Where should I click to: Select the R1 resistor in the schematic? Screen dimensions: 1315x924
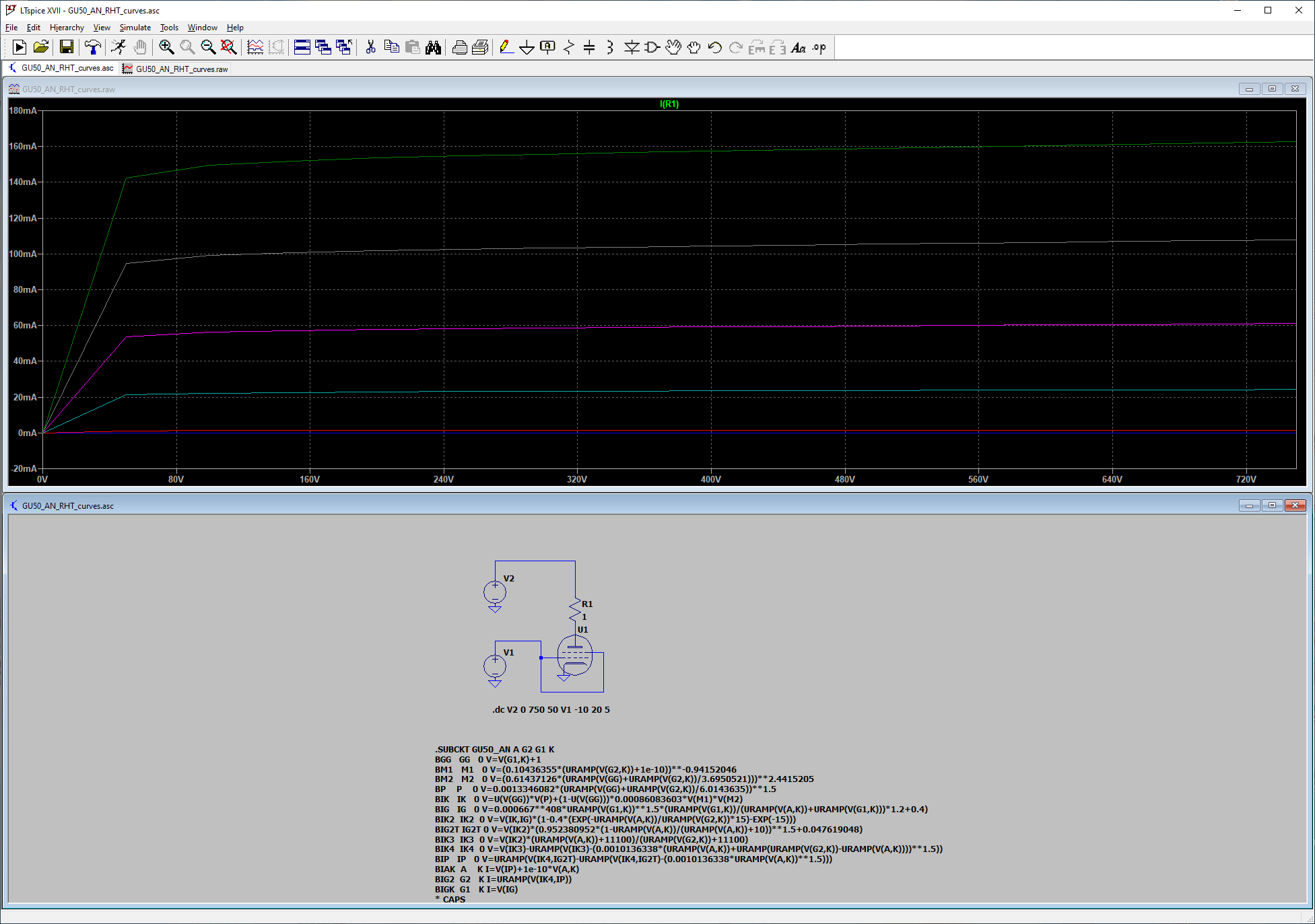[575, 610]
